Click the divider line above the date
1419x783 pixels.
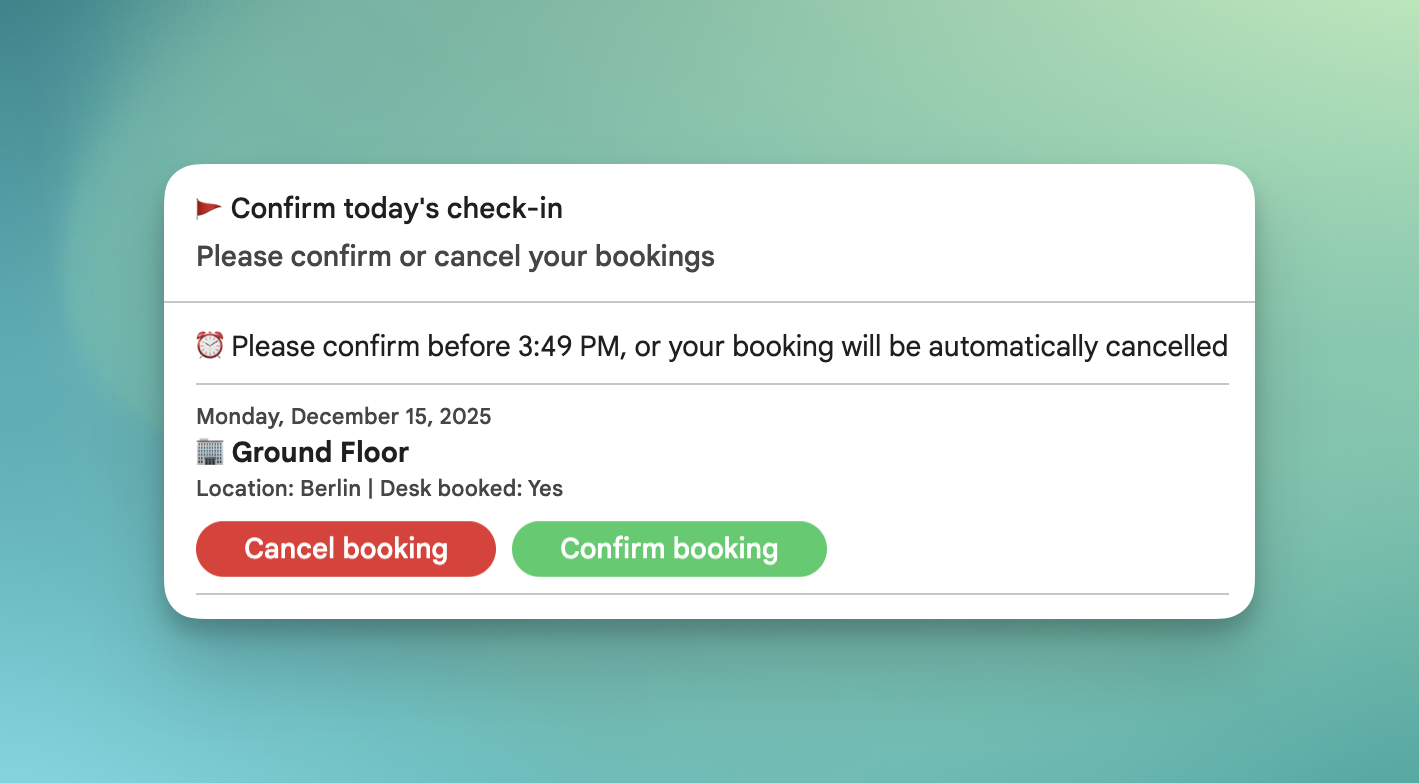tap(712, 383)
